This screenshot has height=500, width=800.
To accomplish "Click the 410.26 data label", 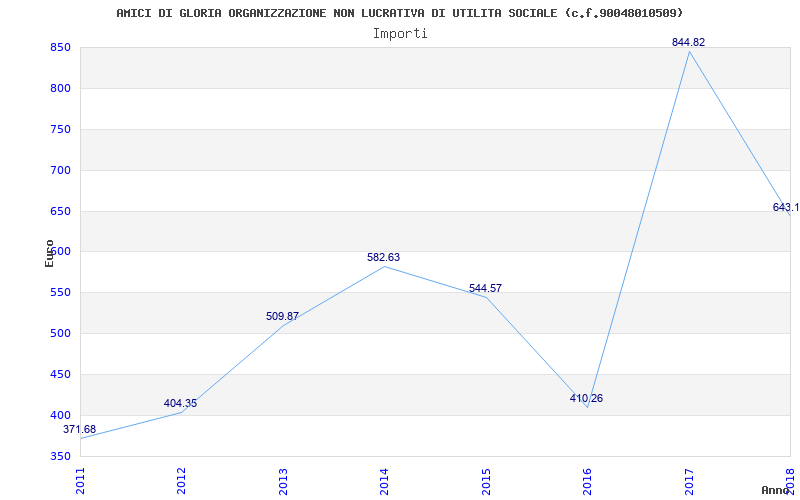I will pos(586,398).
